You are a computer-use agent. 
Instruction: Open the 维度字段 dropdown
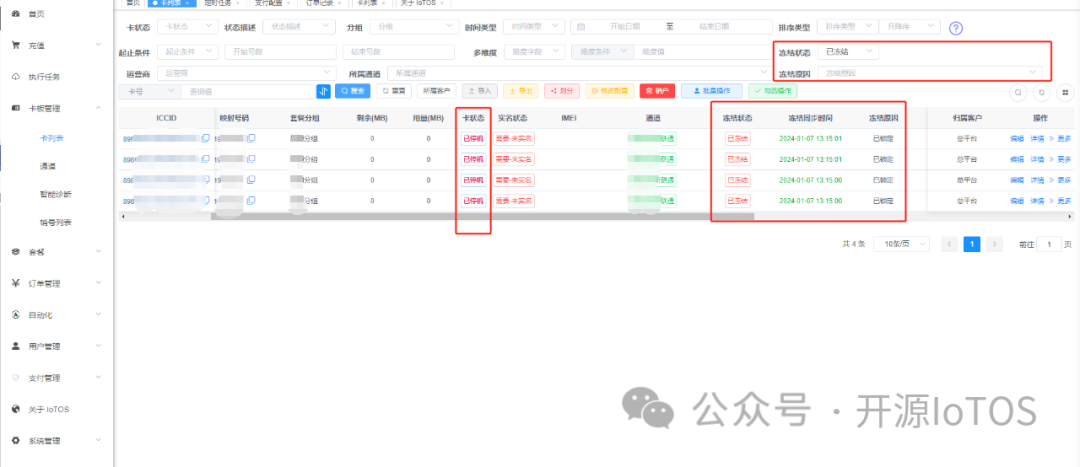click(x=534, y=52)
